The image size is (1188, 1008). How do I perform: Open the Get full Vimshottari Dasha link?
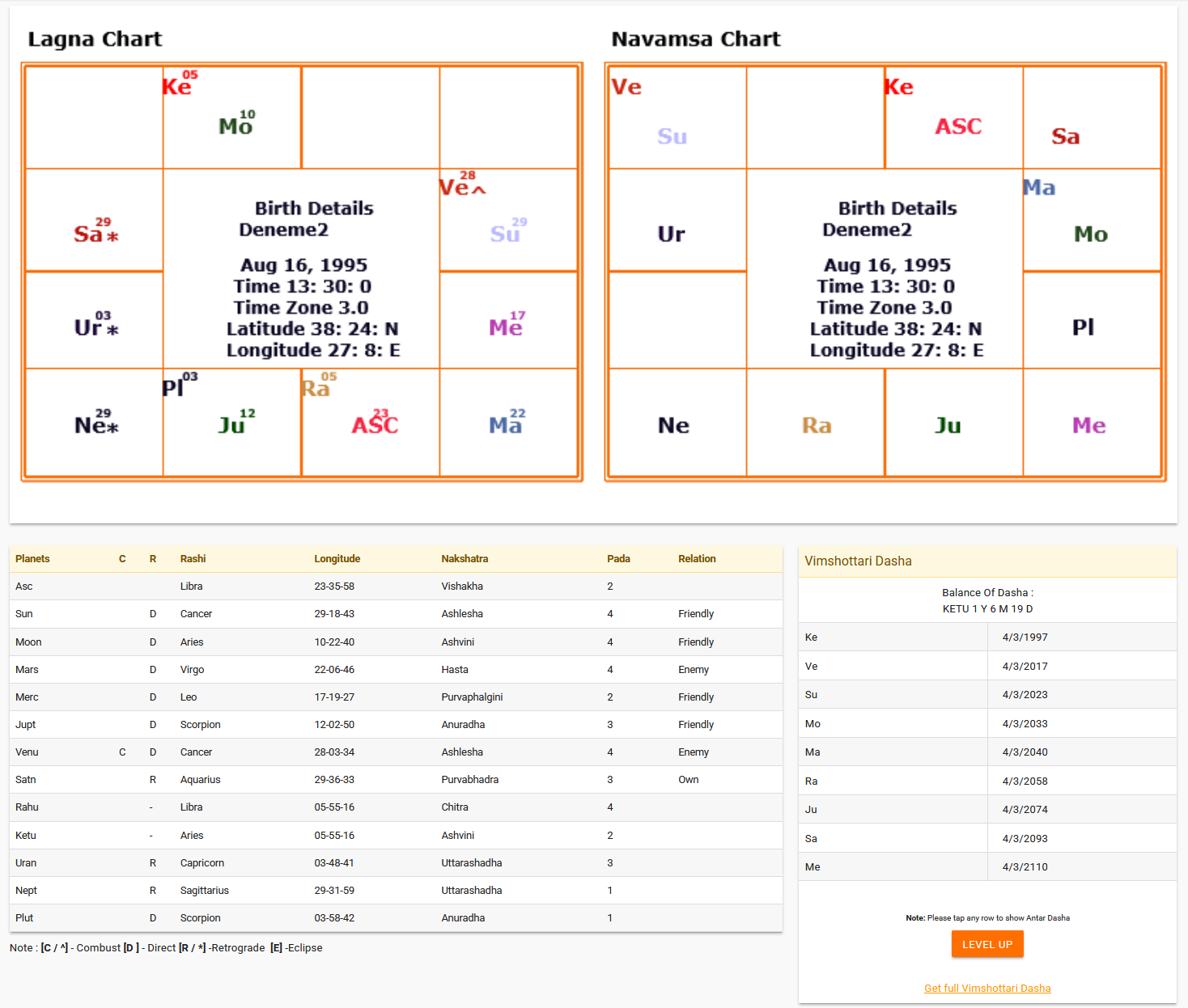(x=987, y=988)
